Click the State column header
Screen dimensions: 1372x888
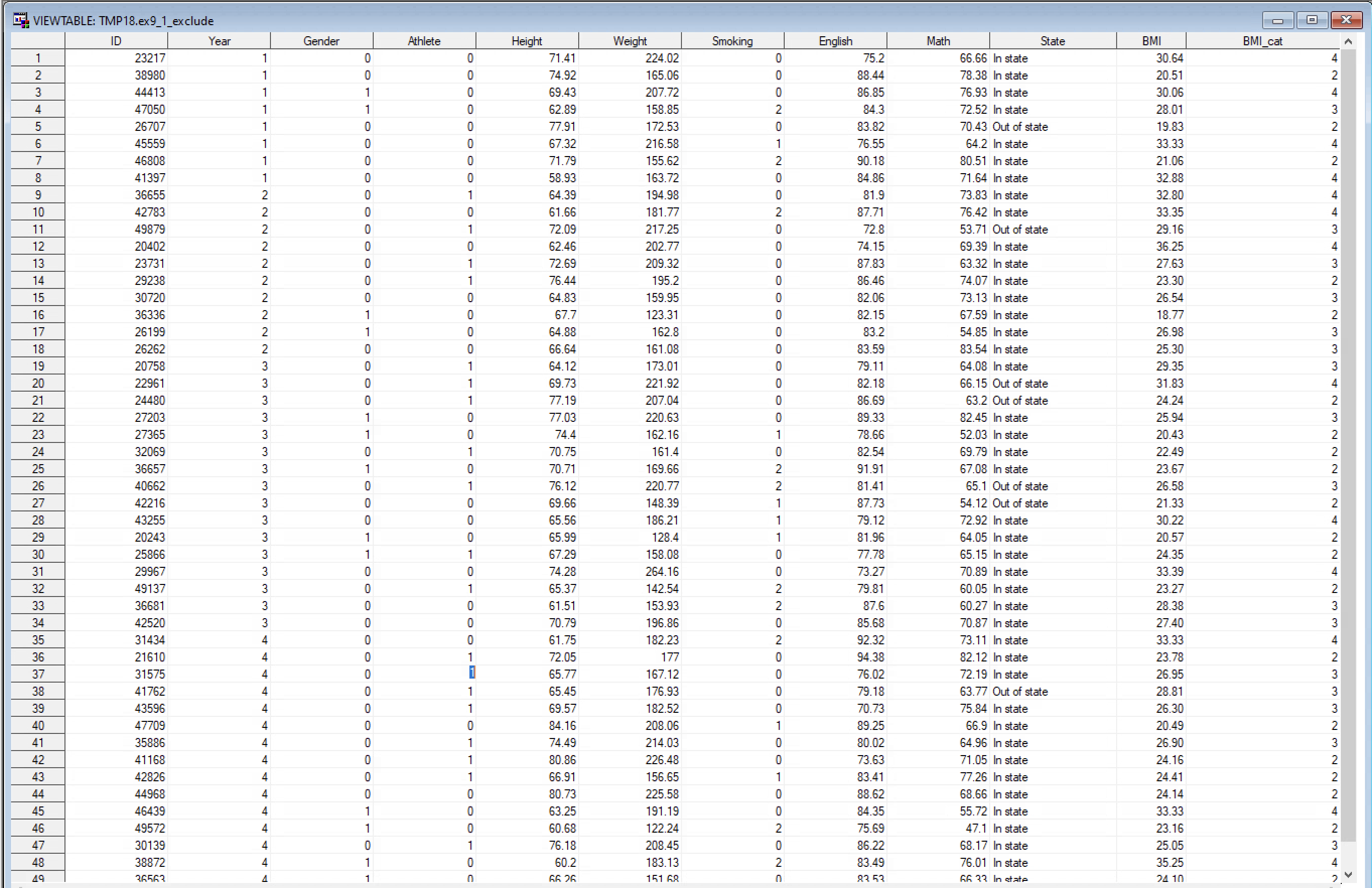(1052, 41)
